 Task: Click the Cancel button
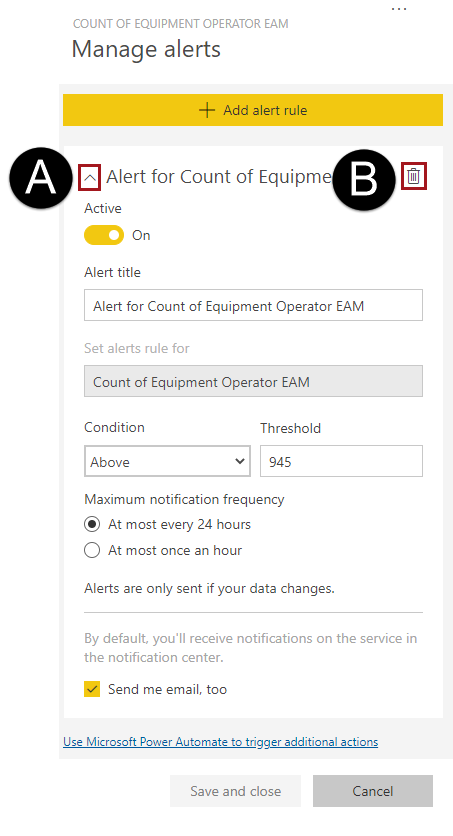pos(373,791)
